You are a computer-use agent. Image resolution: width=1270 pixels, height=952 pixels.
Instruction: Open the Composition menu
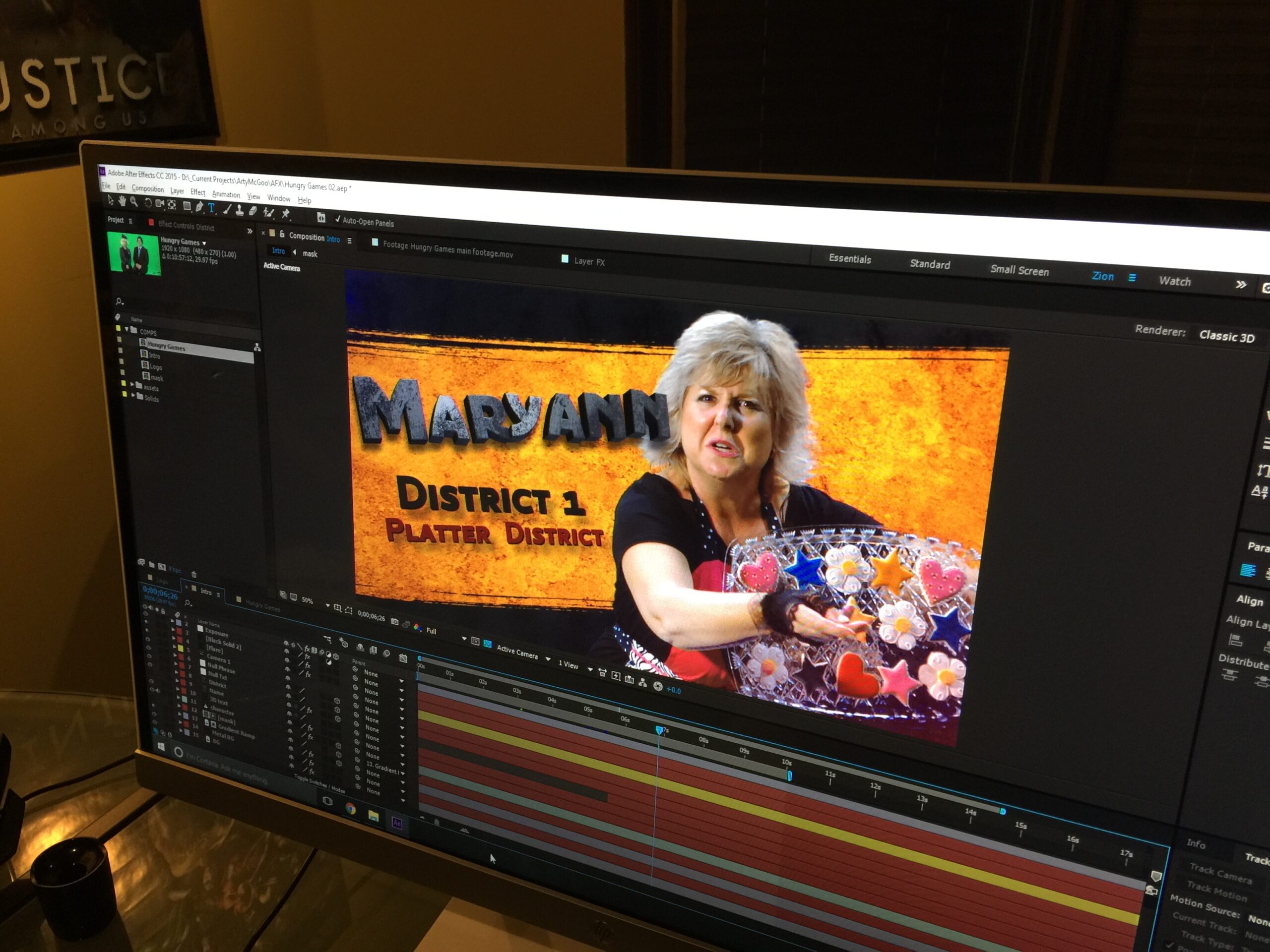click(x=147, y=189)
